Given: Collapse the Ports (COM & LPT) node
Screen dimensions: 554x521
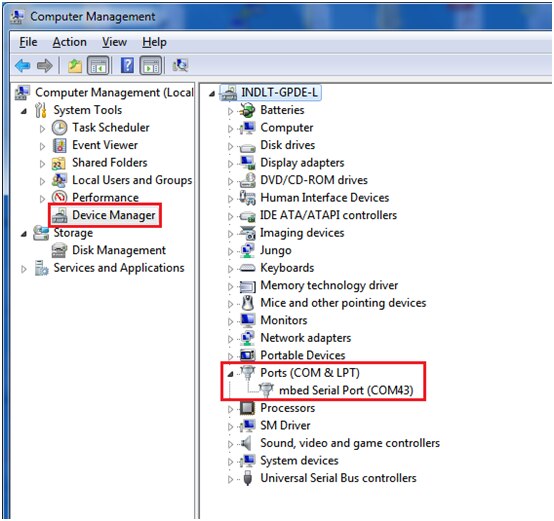Looking at the screenshot, I should point(230,374).
